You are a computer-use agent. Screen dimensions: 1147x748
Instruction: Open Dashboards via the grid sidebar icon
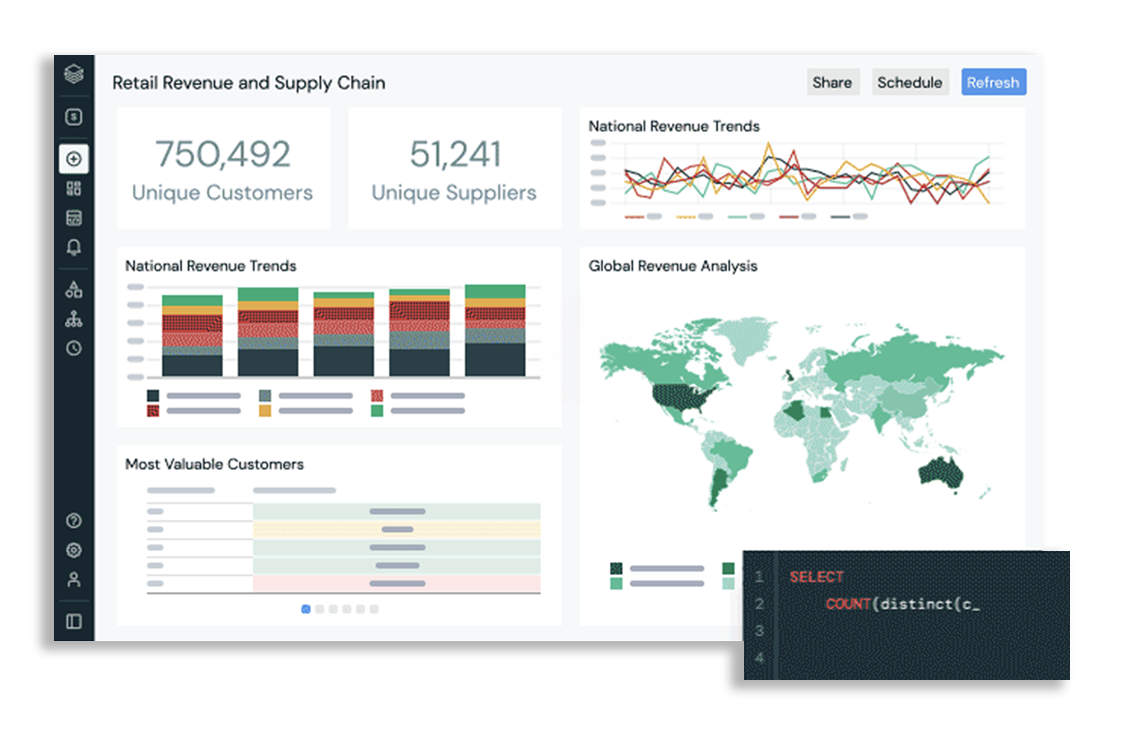pos(74,189)
